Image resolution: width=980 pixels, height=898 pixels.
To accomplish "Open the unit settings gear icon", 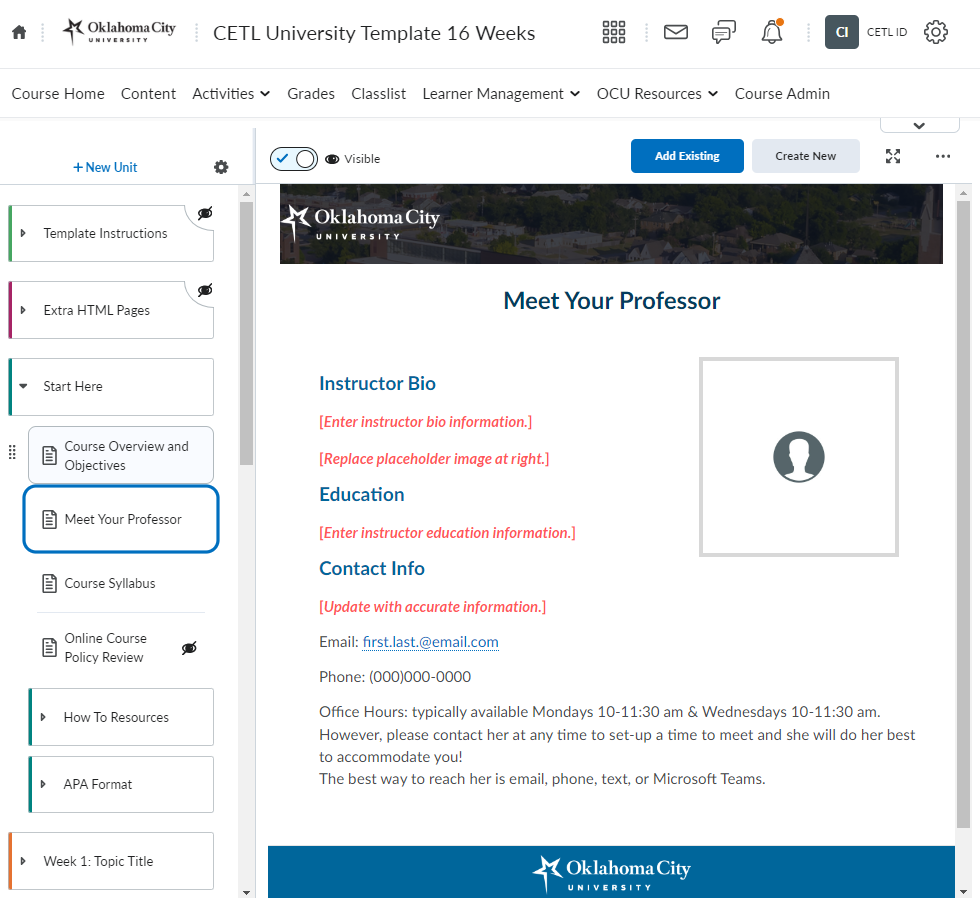I will [221, 167].
